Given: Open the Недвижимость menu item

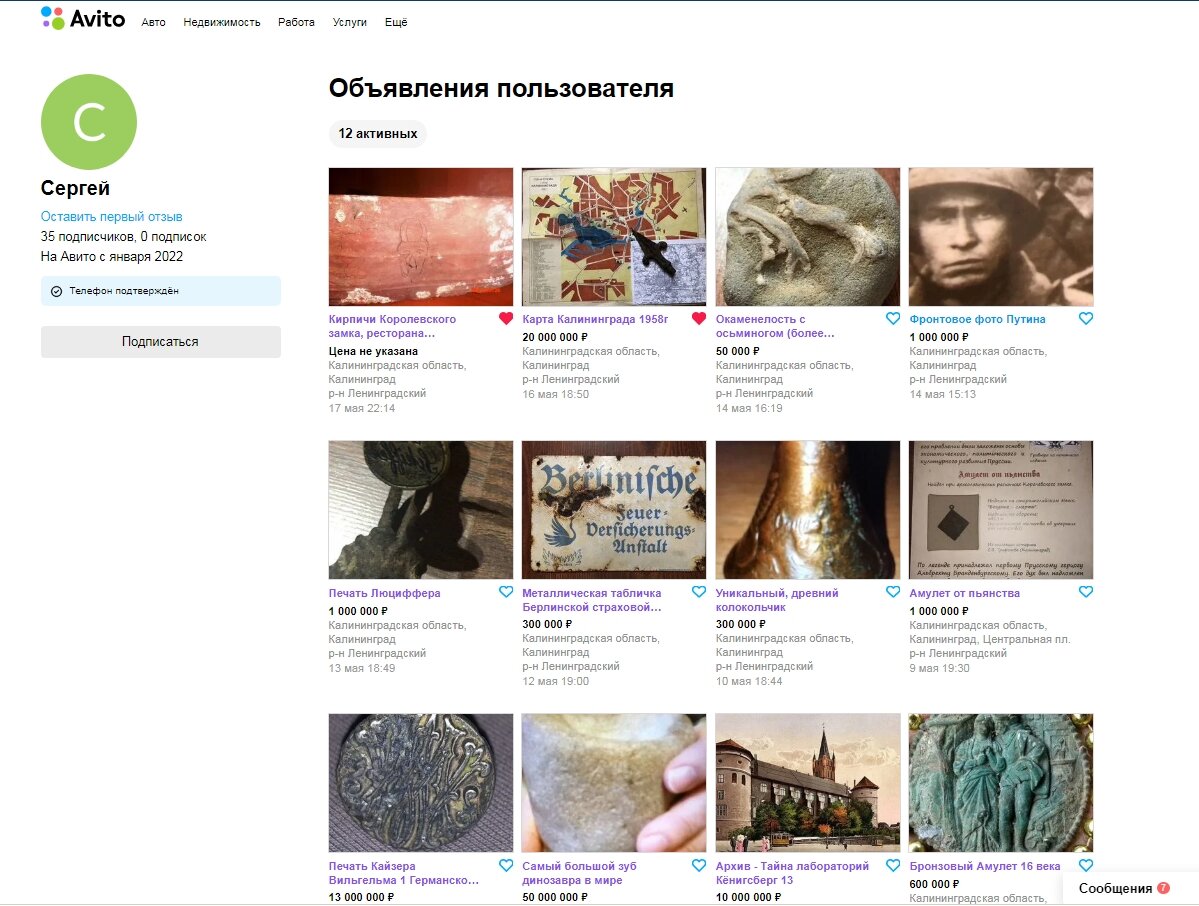Looking at the screenshot, I should [220, 21].
